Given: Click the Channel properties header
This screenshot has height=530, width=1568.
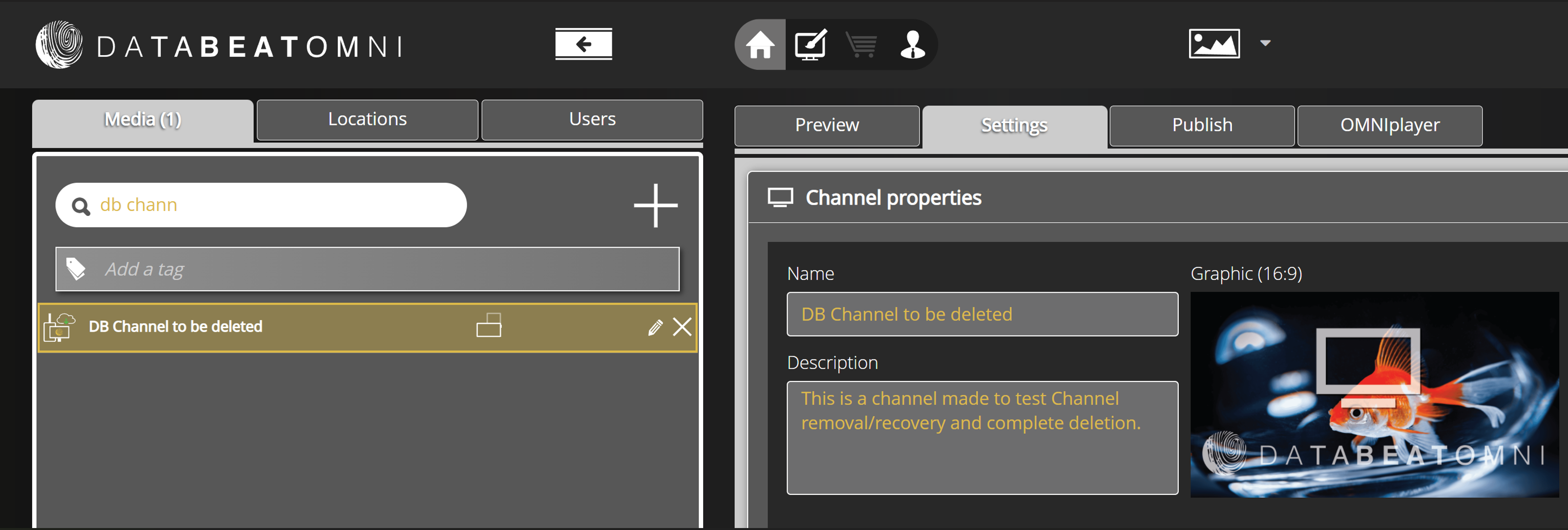Looking at the screenshot, I should [x=893, y=198].
